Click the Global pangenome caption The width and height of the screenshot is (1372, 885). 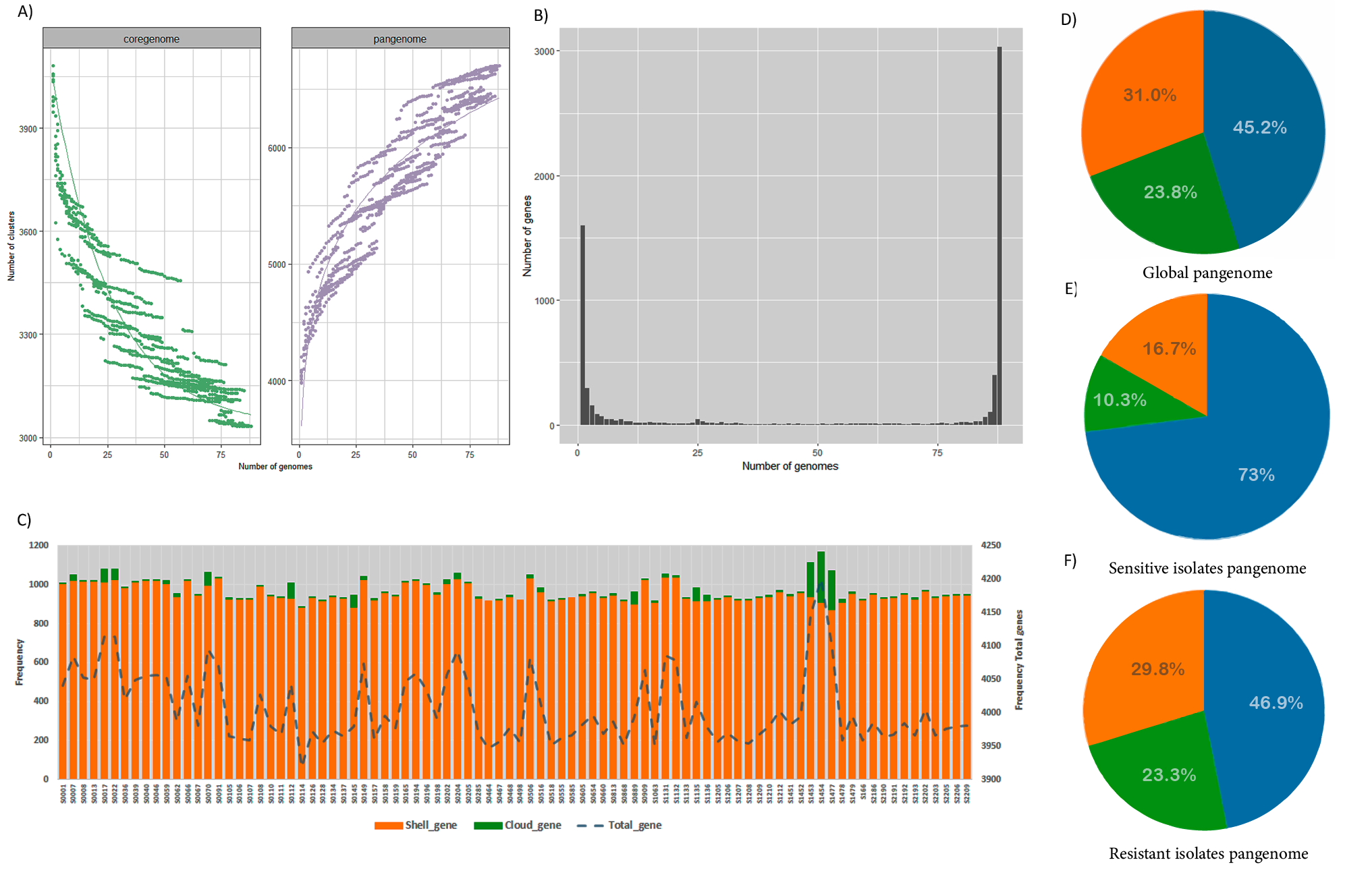pos(1207,273)
